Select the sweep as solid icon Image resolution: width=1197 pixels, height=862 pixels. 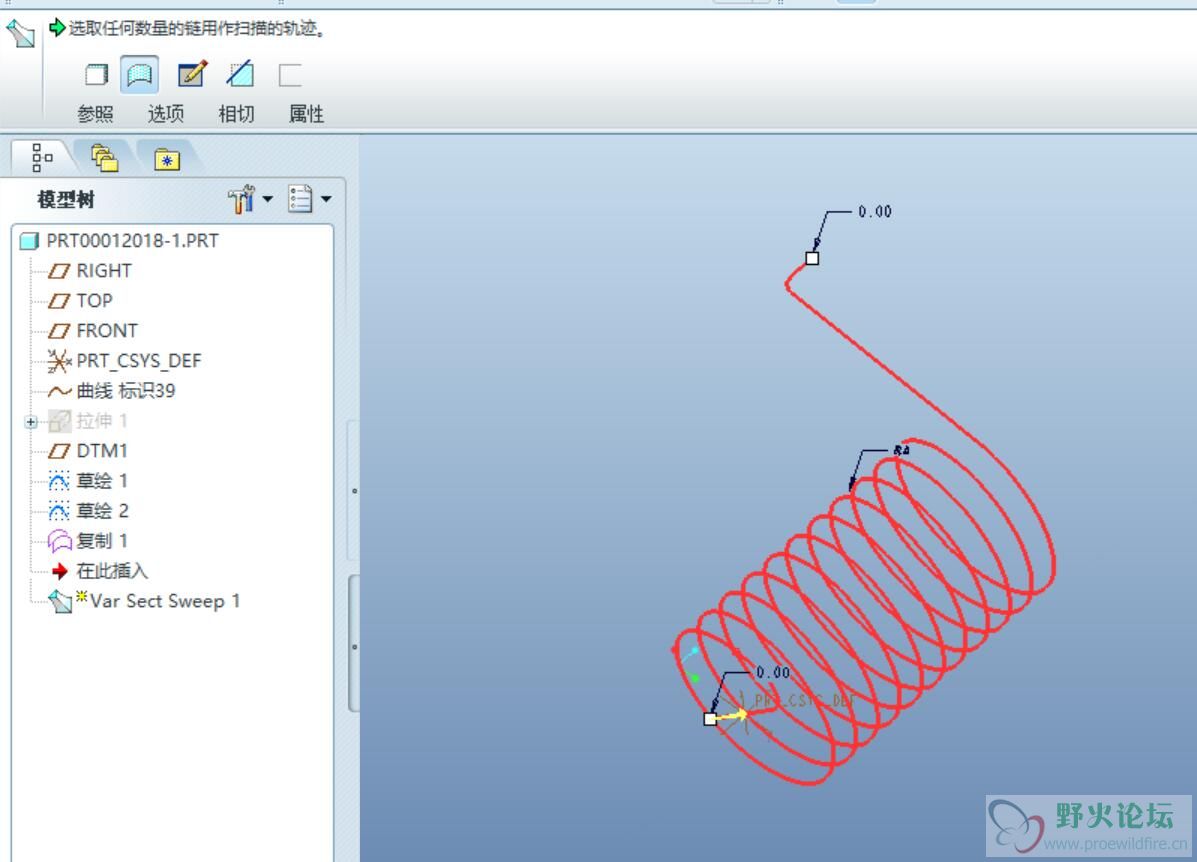96,75
